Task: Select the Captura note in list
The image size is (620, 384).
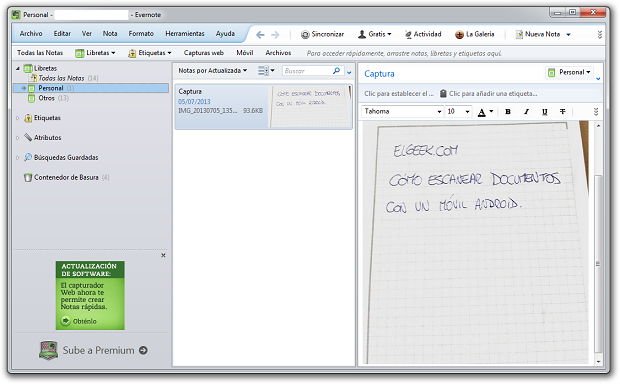Action: point(264,106)
